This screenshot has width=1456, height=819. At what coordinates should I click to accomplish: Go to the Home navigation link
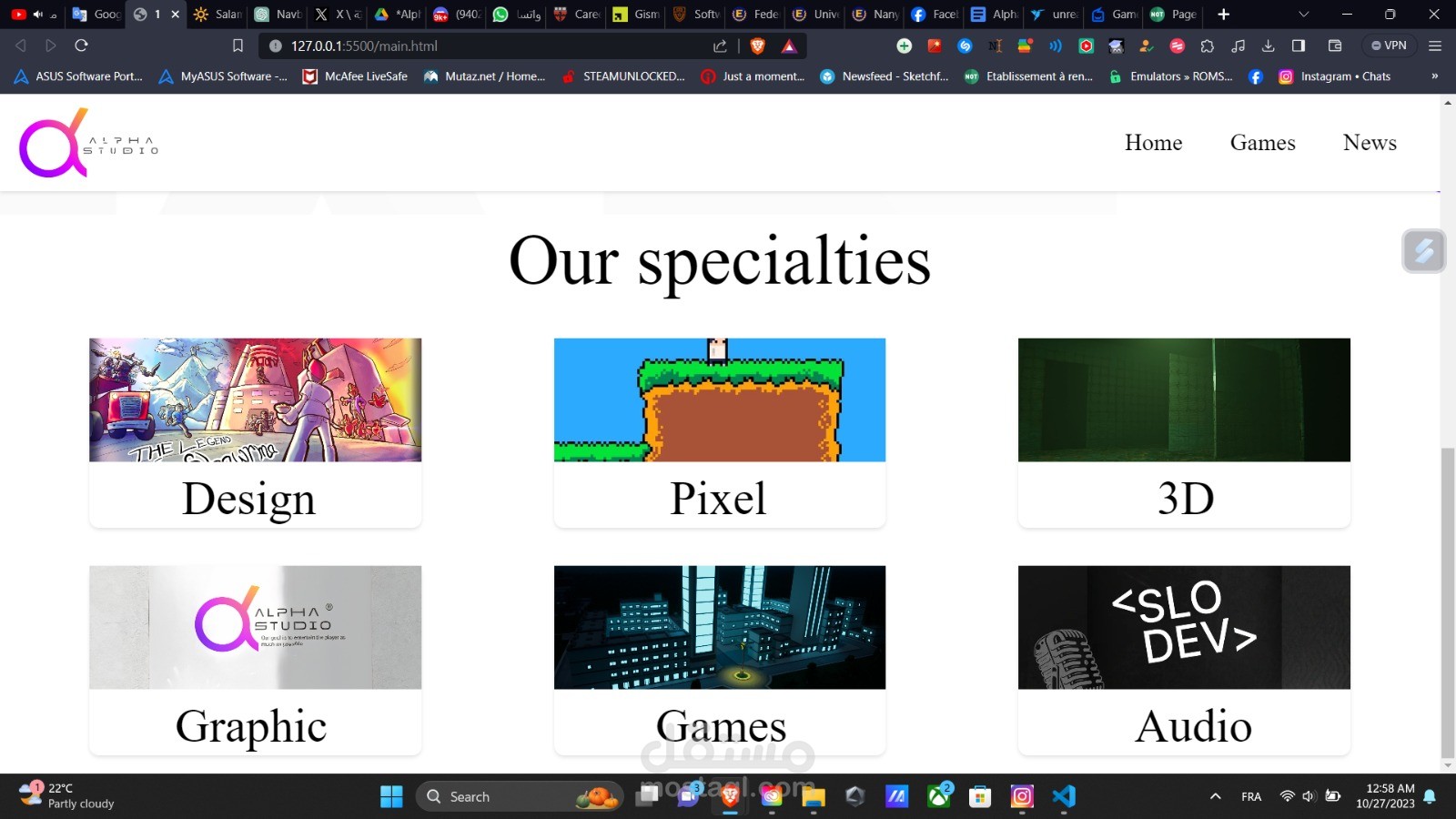point(1153,143)
